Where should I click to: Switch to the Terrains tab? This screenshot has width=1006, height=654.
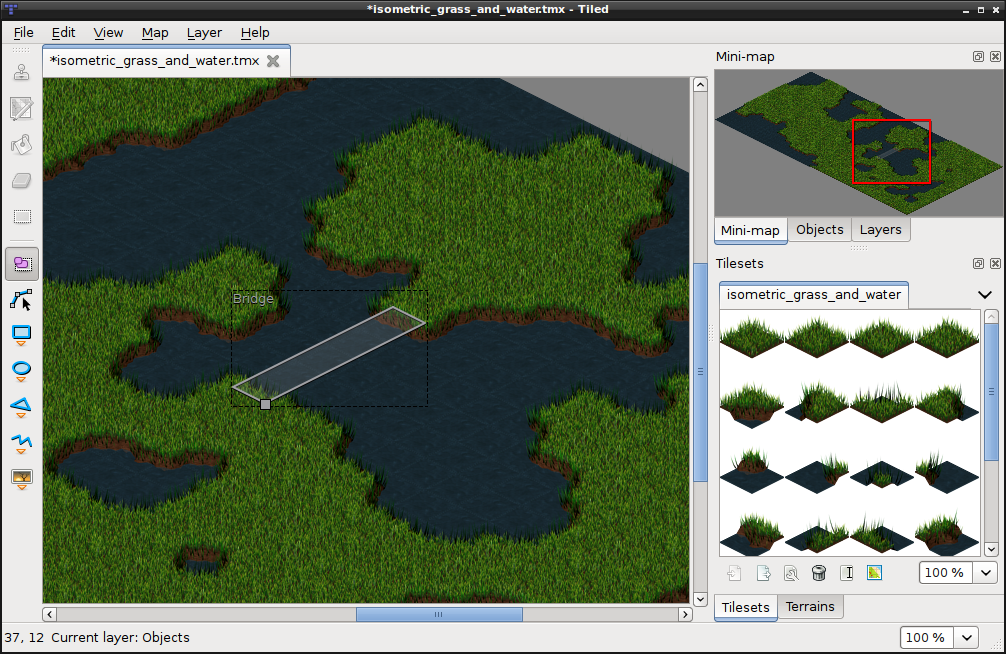click(810, 607)
